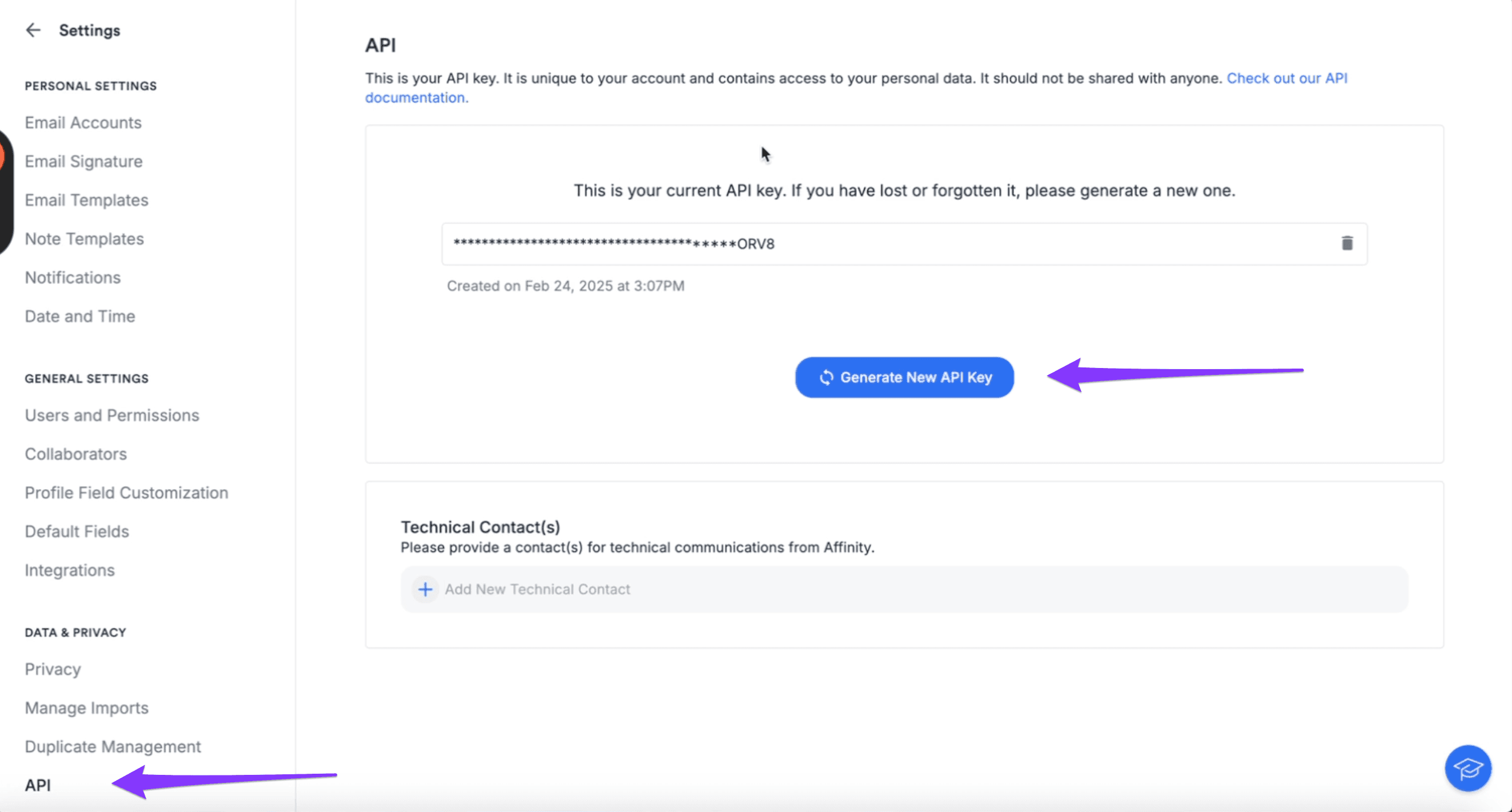Click the plus icon for new technical contact

pos(425,589)
